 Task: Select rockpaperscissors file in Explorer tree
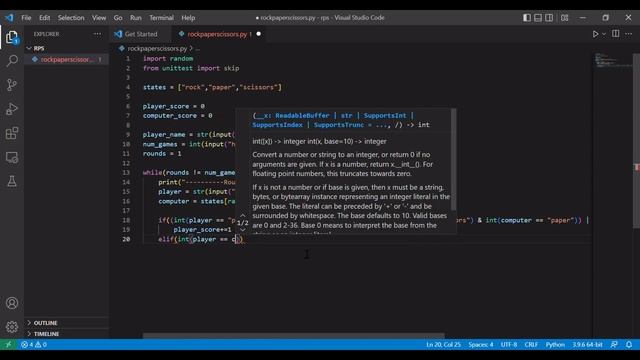pos(66,60)
